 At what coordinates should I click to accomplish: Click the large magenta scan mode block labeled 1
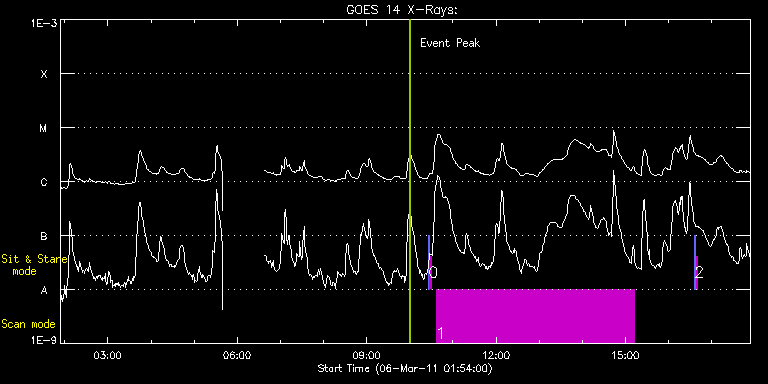pos(535,316)
